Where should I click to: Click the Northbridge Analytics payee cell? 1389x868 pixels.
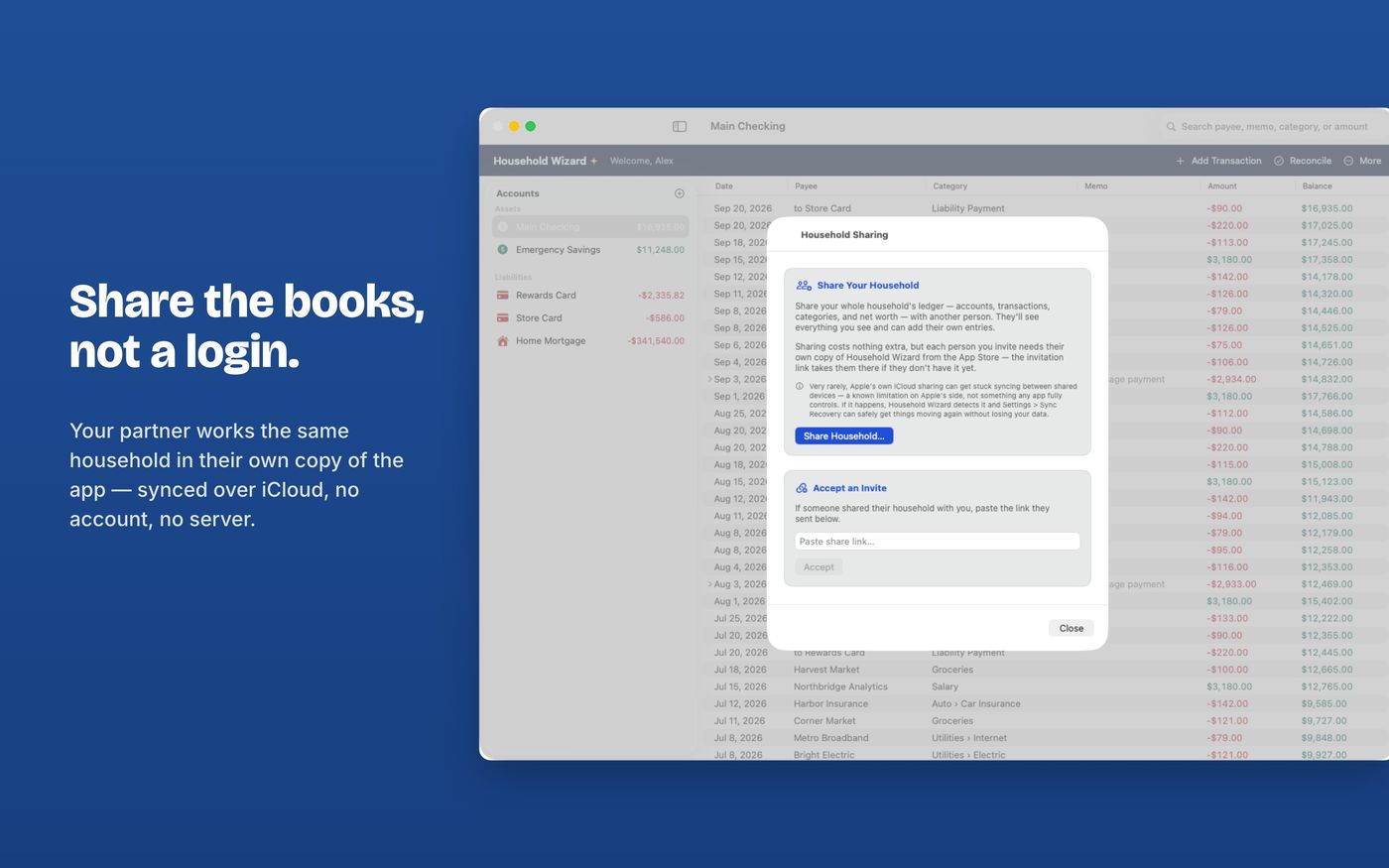pos(840,686)
